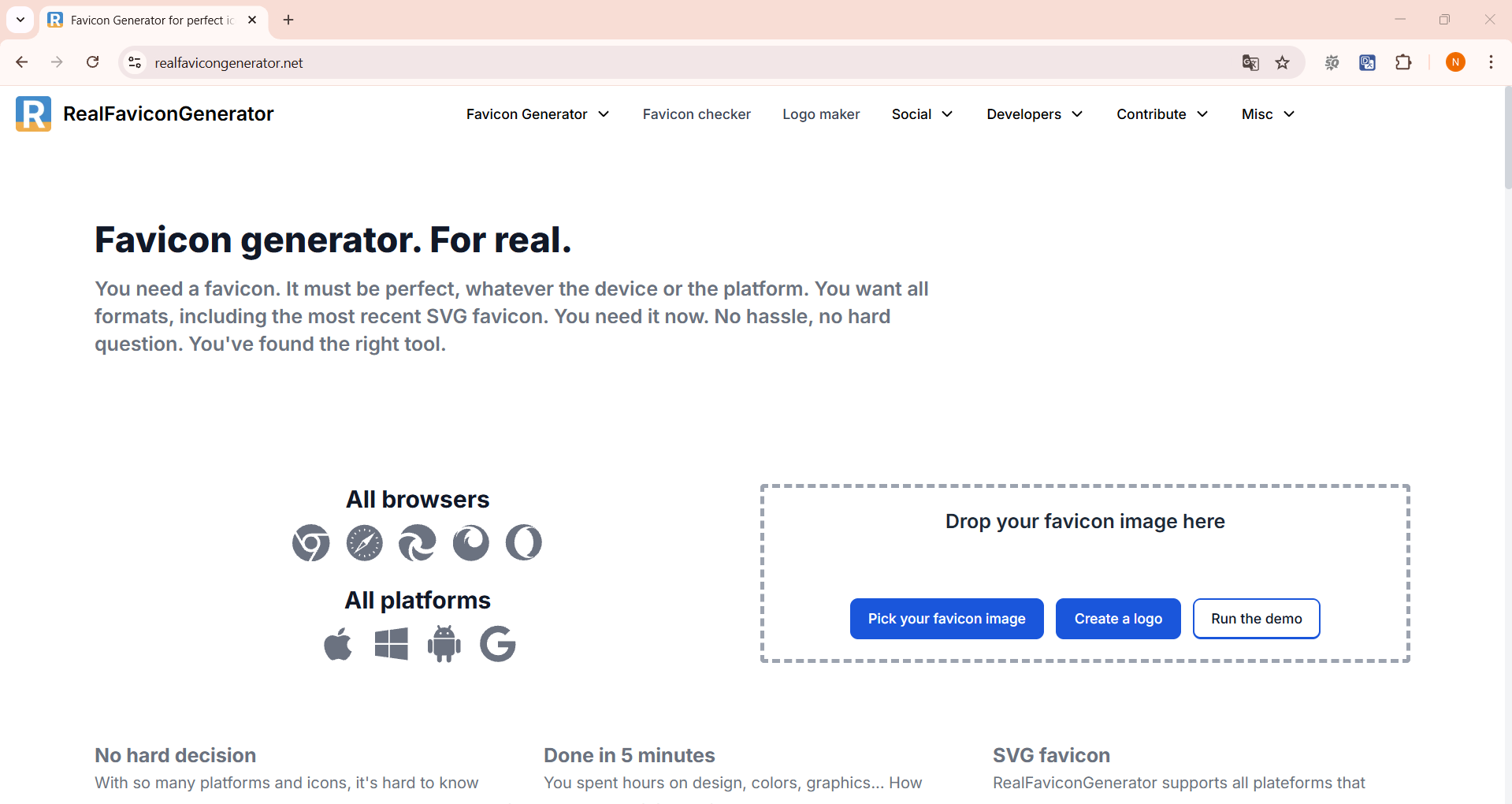Click the address bar URL field
Viewport: 1512px width, 804px height.
(x=630, y=62)
